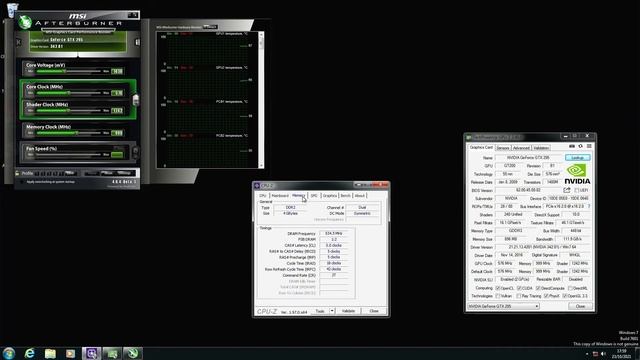
Task: Toggle the DirectML checkbox in GPU-Z
Action: (x=571, y=288)
